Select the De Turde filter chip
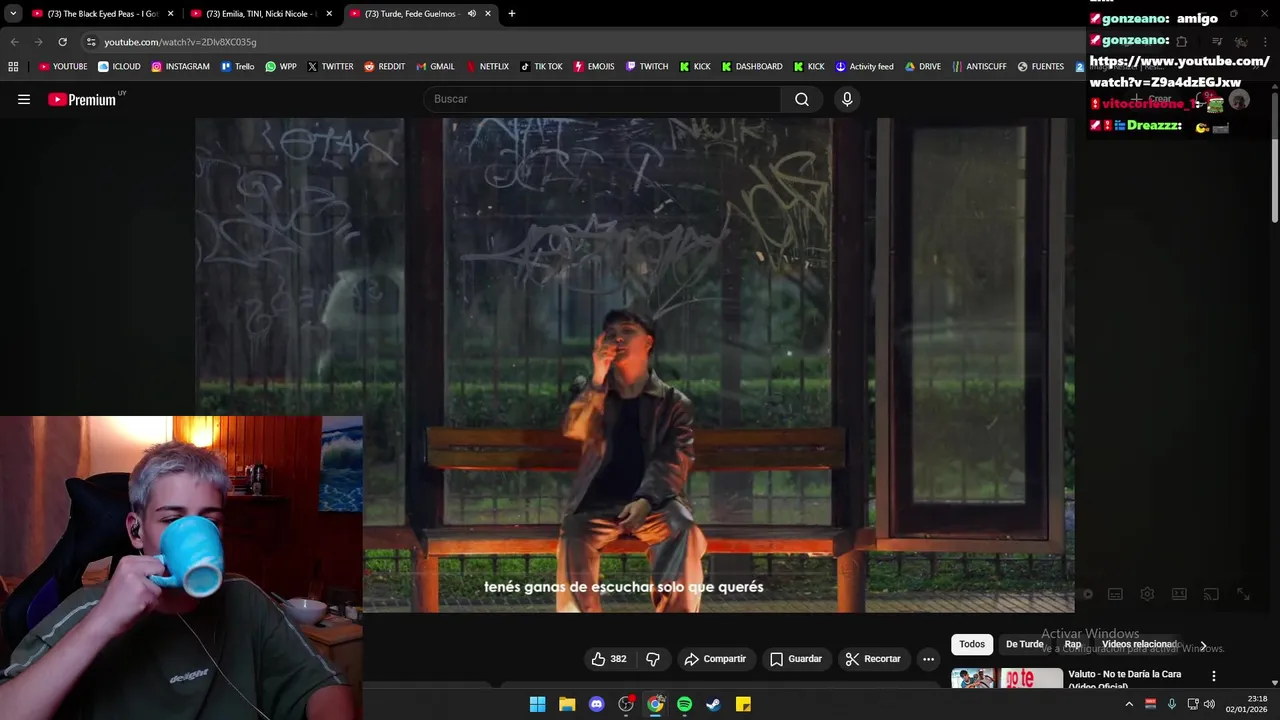The width and height of the screenshot is (1280, 720). tap(1024, 645)
